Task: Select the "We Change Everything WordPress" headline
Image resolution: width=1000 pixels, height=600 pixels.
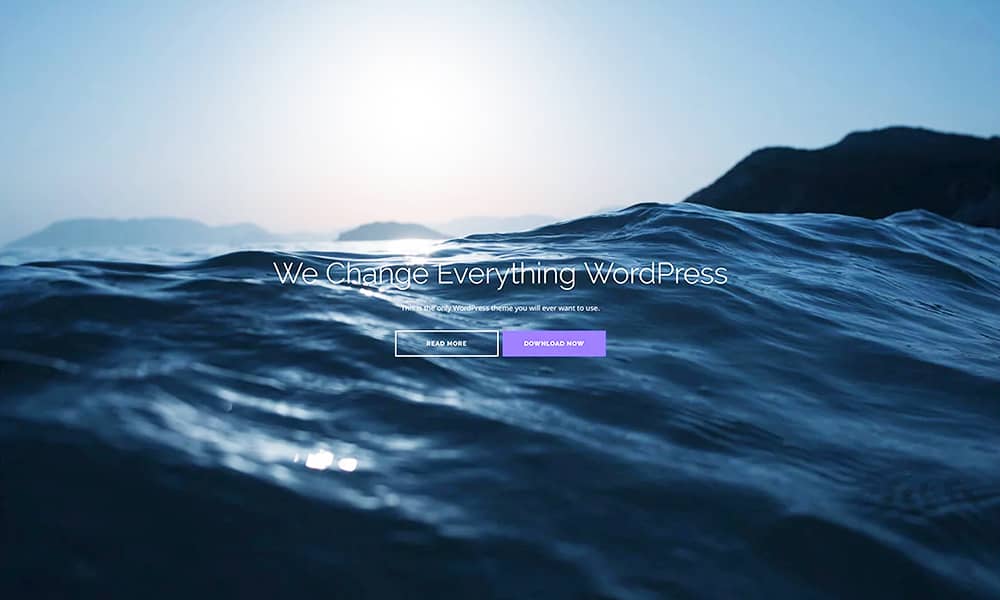Action: (500, 274)
